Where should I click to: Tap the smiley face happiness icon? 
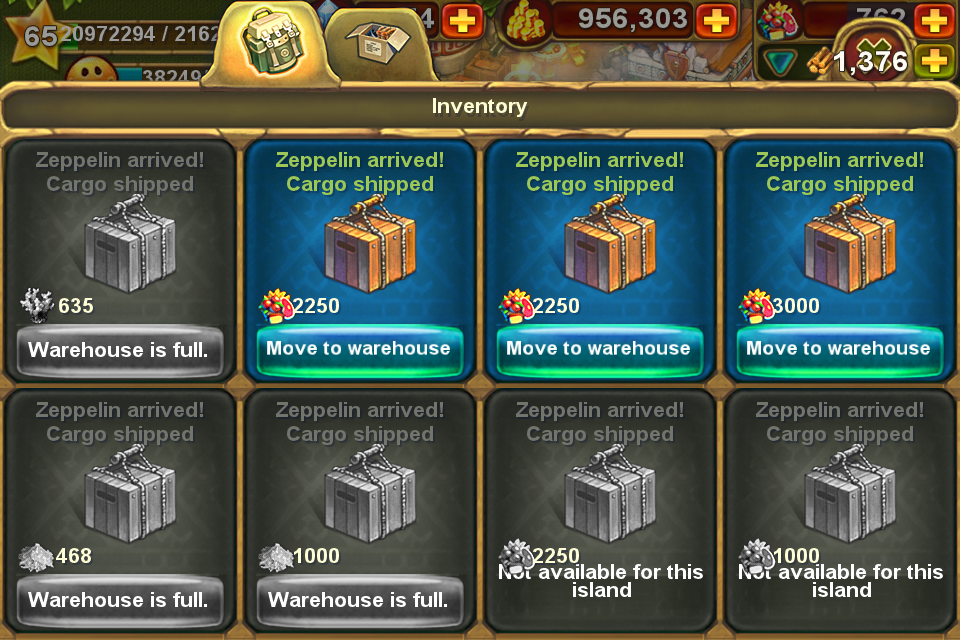pos(92,72)
